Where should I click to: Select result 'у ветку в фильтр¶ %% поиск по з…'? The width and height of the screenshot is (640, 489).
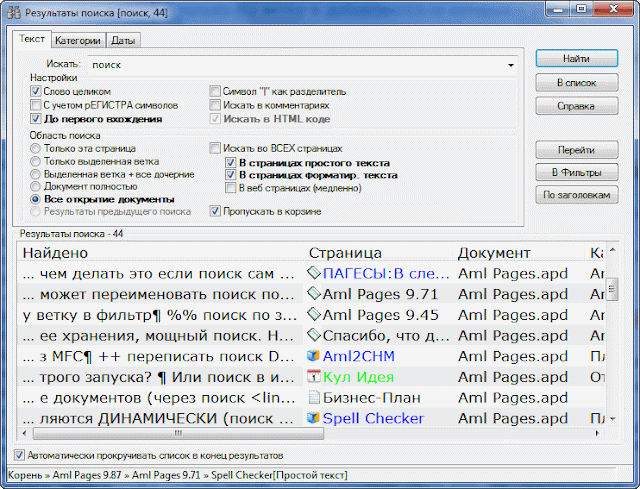click(x=160, y=315)
